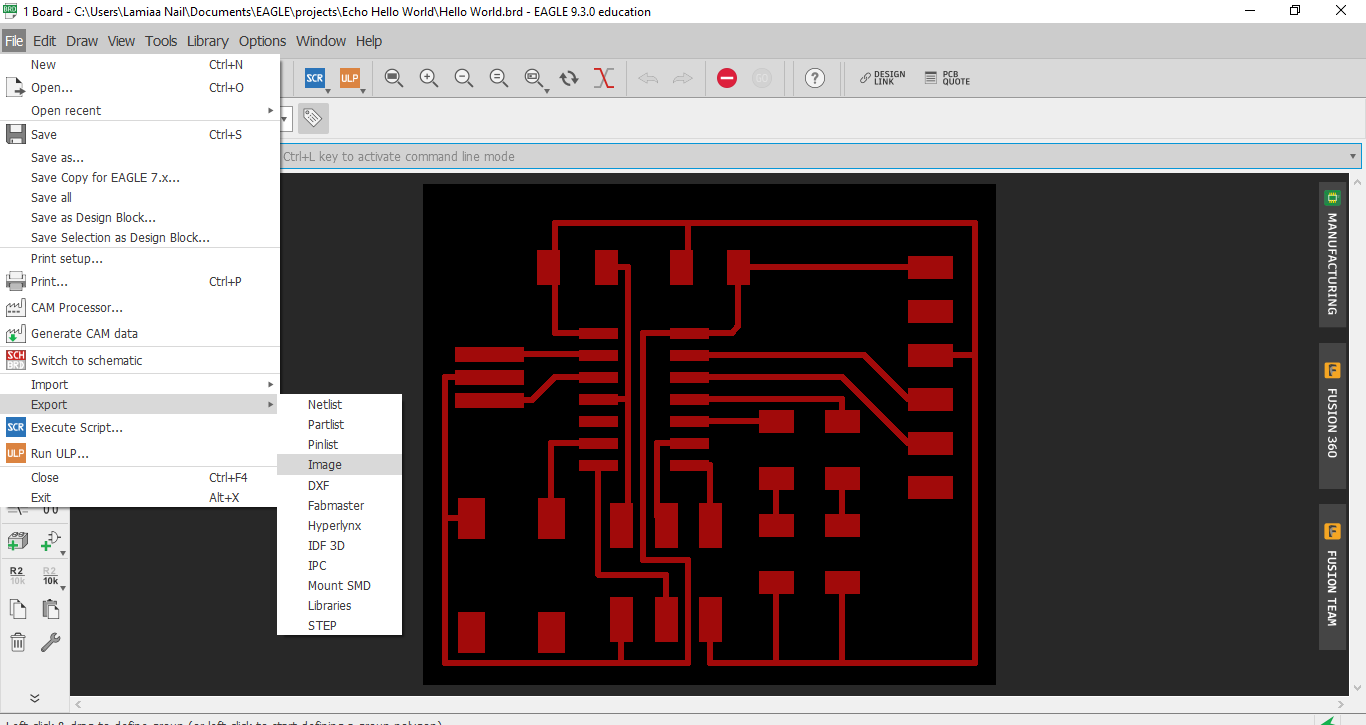Open the Tools menu
Image resolution: width=1366 pixels, height=725 pixels.
[161, 41]
